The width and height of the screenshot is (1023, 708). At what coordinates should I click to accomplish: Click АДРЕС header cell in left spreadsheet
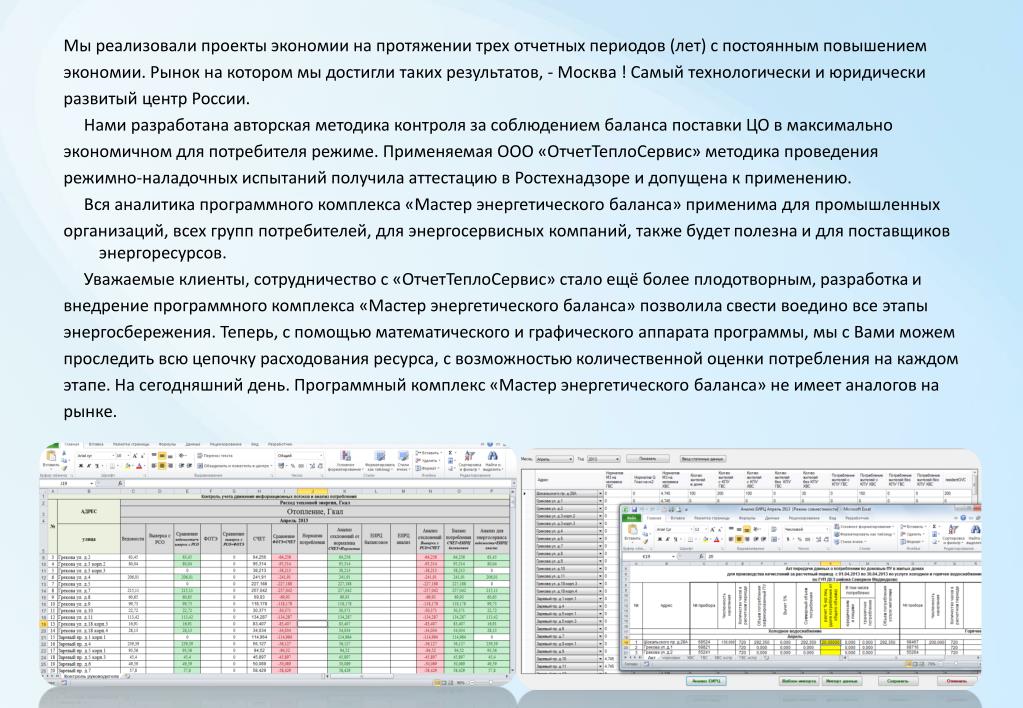[89, 511]
